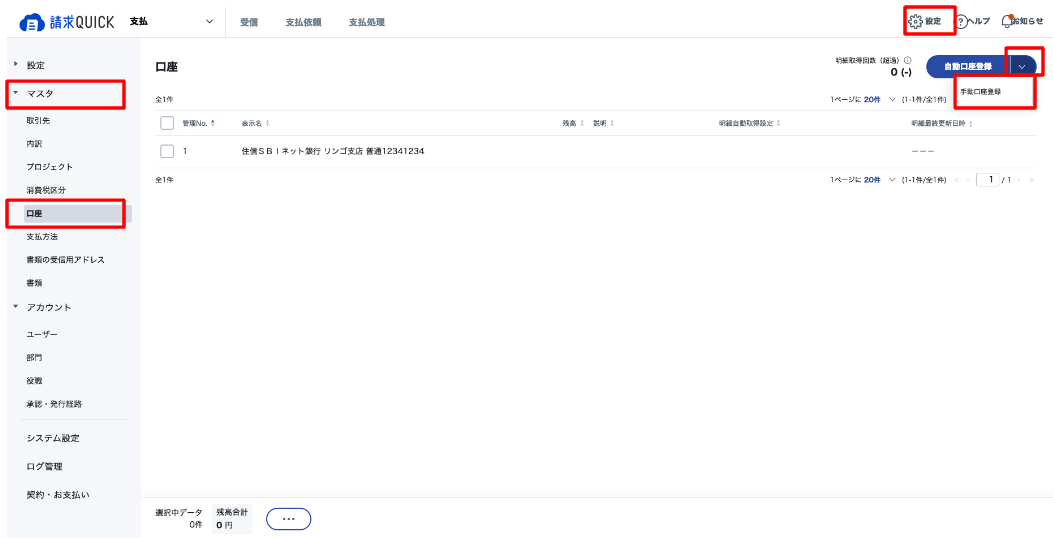Viewport: 1053px width, 538px height.
Task: Select 口座 in the sidebar
Action: coord(78,214)
